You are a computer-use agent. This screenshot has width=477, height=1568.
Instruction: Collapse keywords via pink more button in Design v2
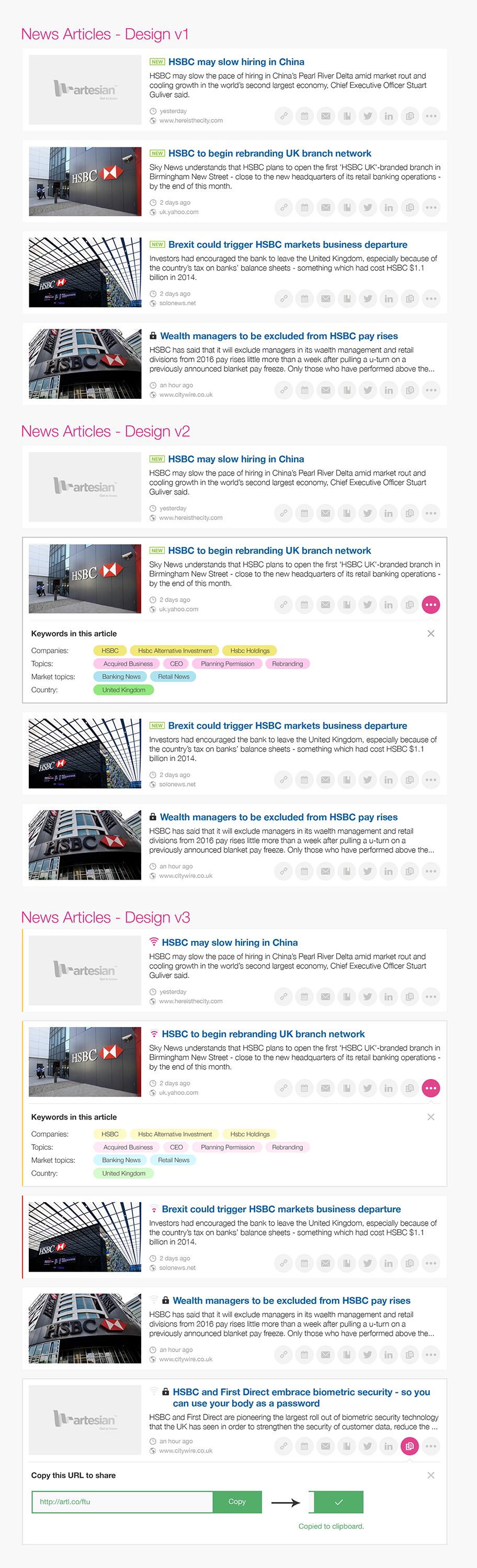430,604
